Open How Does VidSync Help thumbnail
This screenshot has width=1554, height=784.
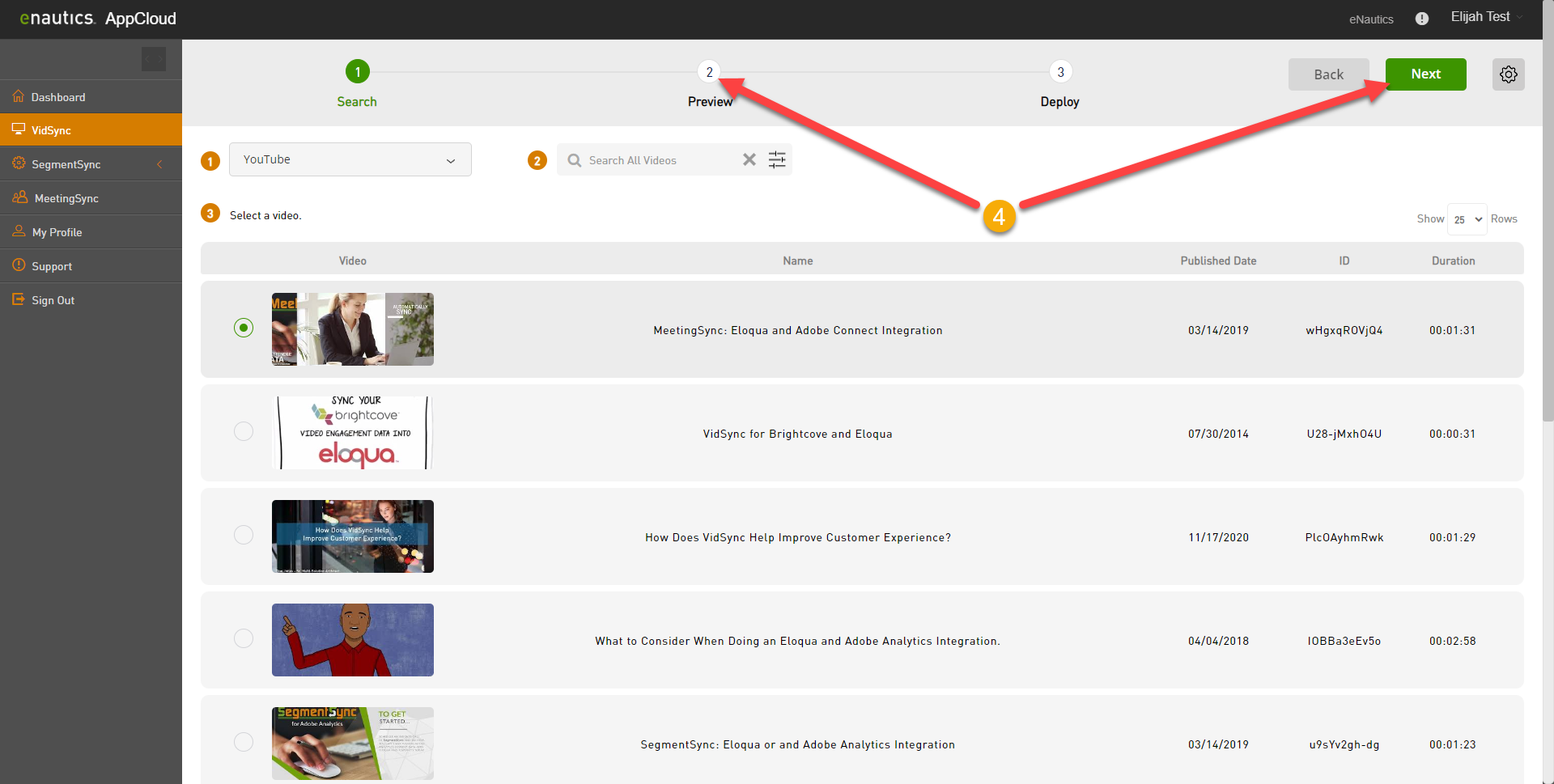click(x=353, y=536)
